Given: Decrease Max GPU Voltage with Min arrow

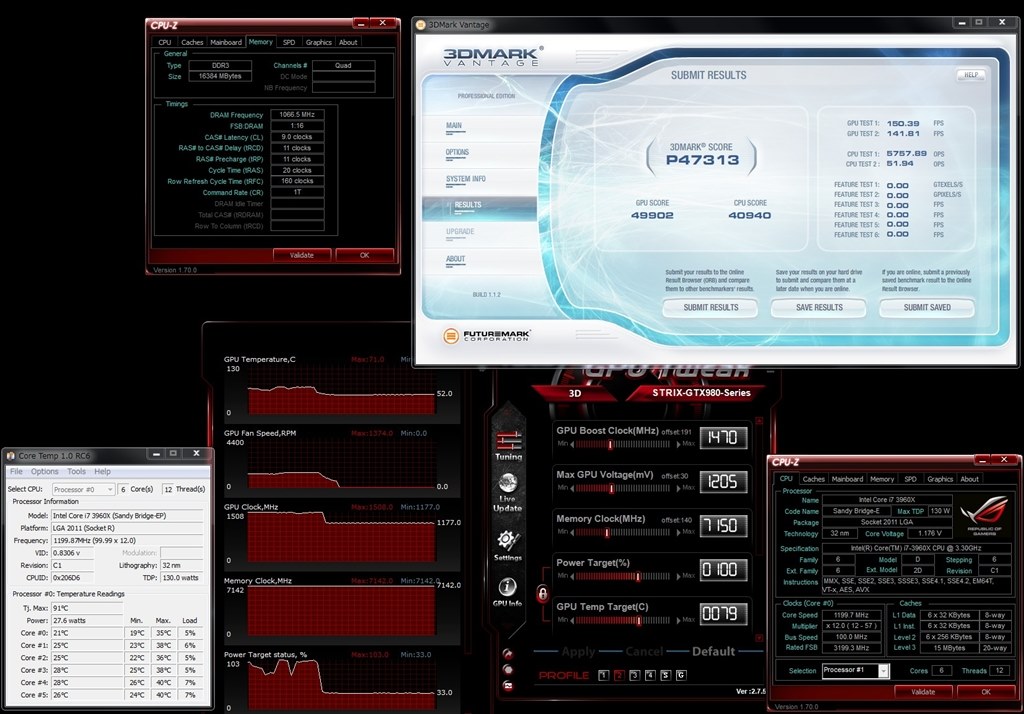Looking at the screenshot, I should 572,488.
